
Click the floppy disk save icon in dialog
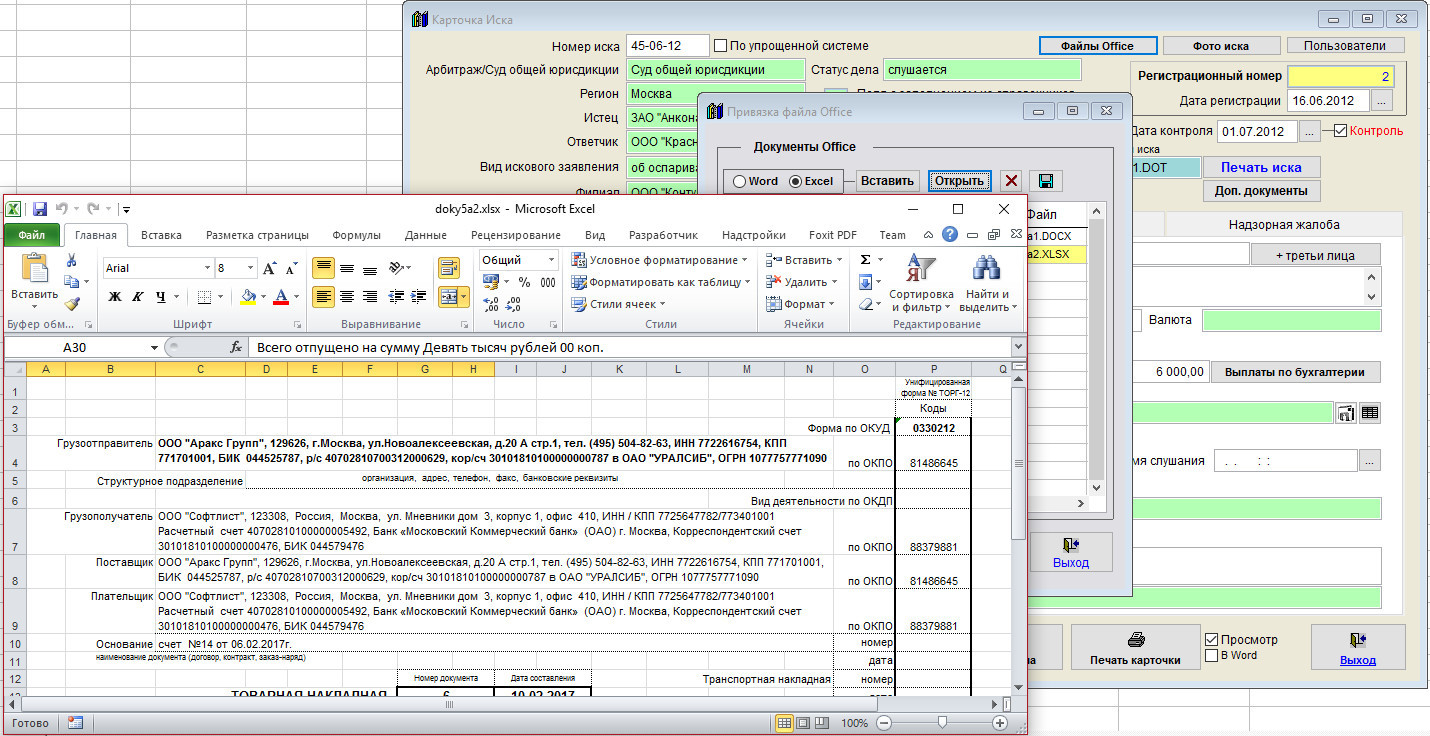pyautogui.click(x=1045, y=181)
